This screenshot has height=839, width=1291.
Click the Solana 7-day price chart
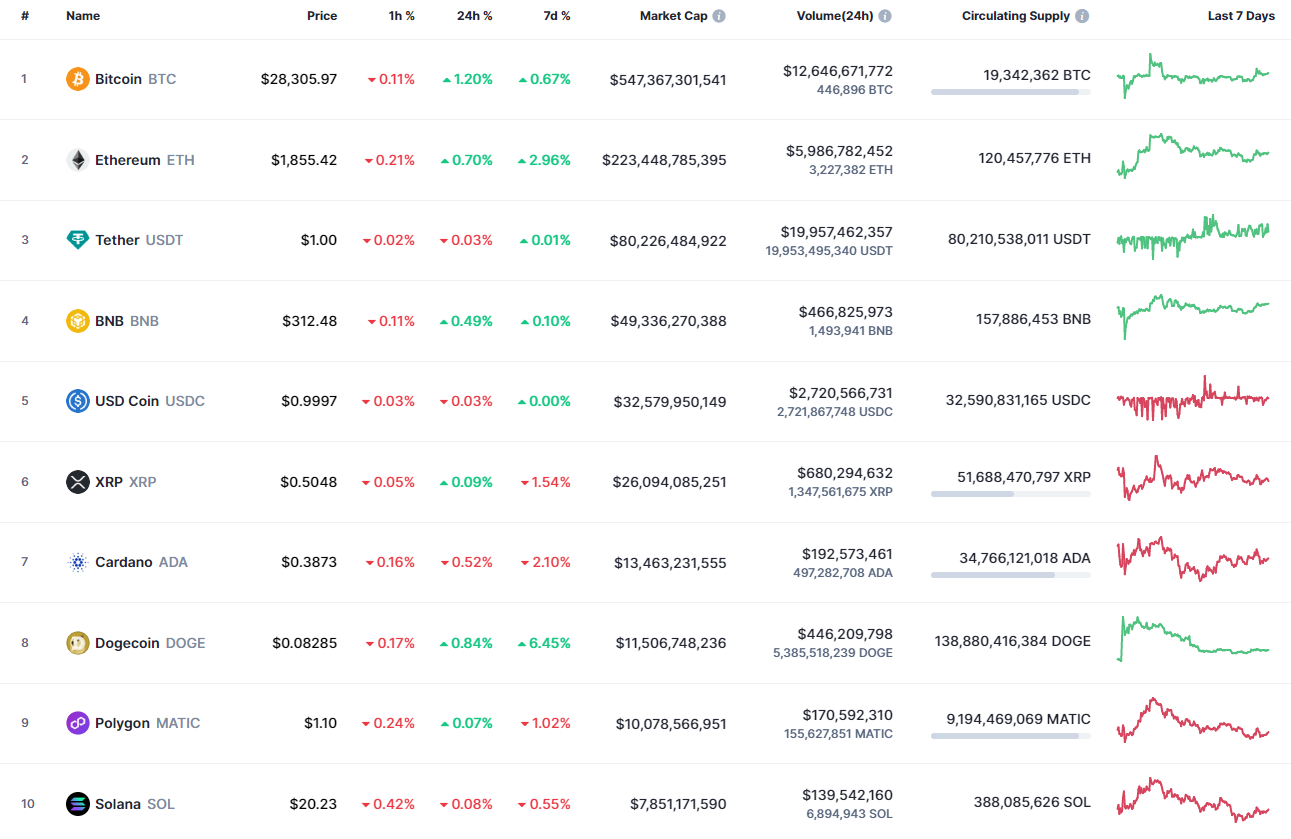1192,803
